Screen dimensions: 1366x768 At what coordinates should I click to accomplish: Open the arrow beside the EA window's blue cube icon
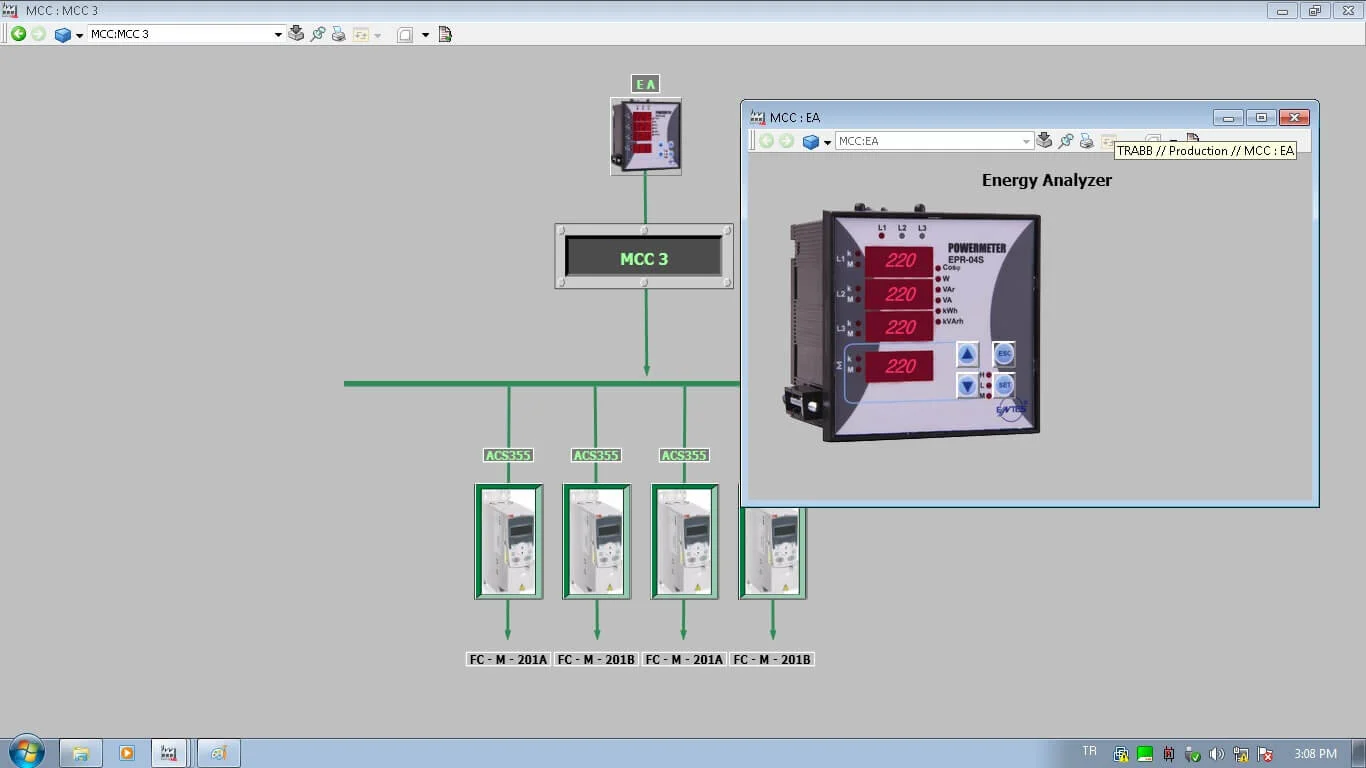pyautogui.click(x=828, y=142)
